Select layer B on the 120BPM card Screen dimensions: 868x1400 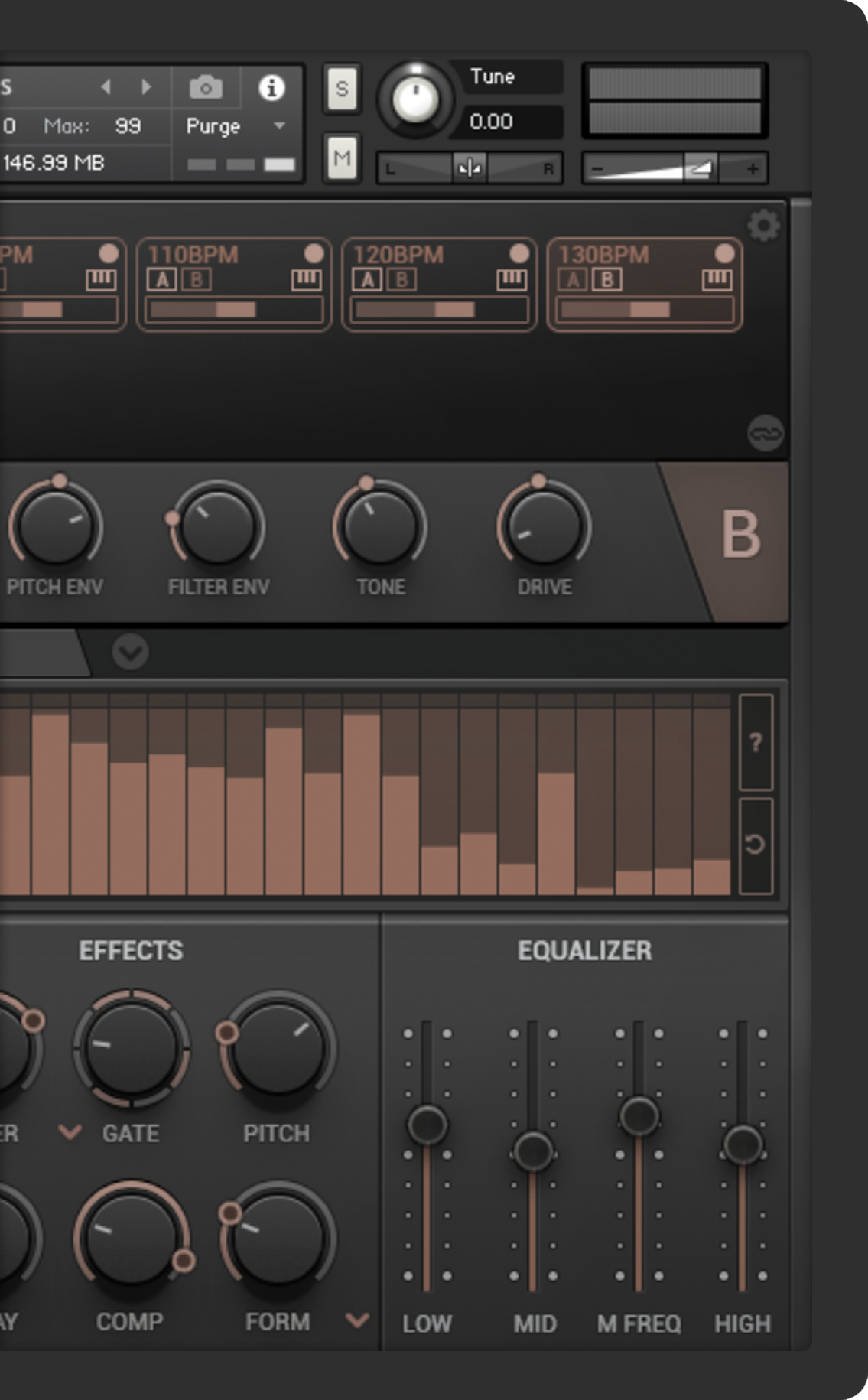point(402,281)
